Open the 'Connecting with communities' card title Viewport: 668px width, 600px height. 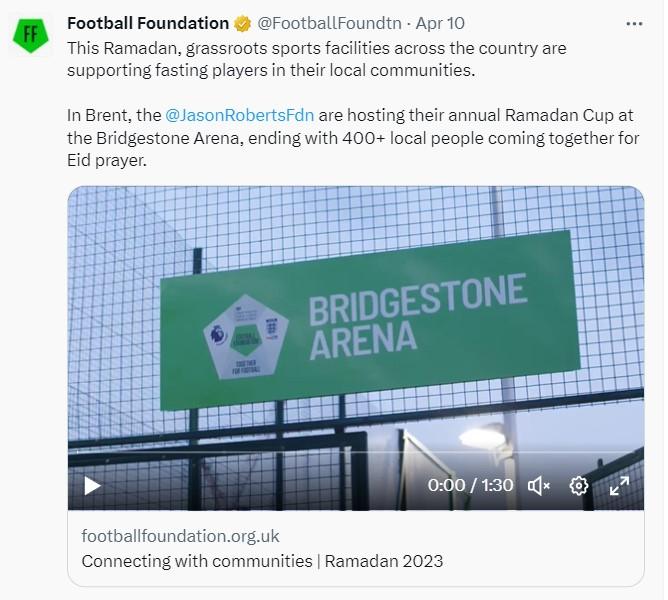(262, 561)
